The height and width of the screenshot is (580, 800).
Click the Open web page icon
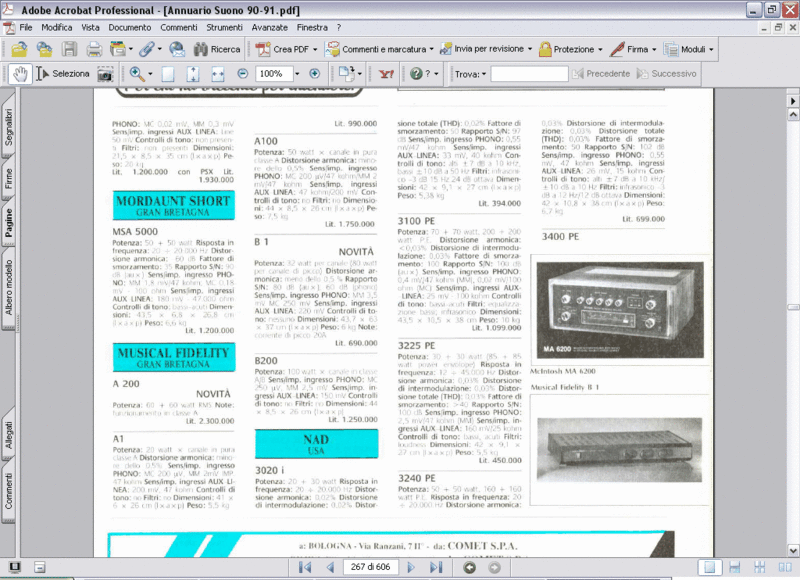44,49
